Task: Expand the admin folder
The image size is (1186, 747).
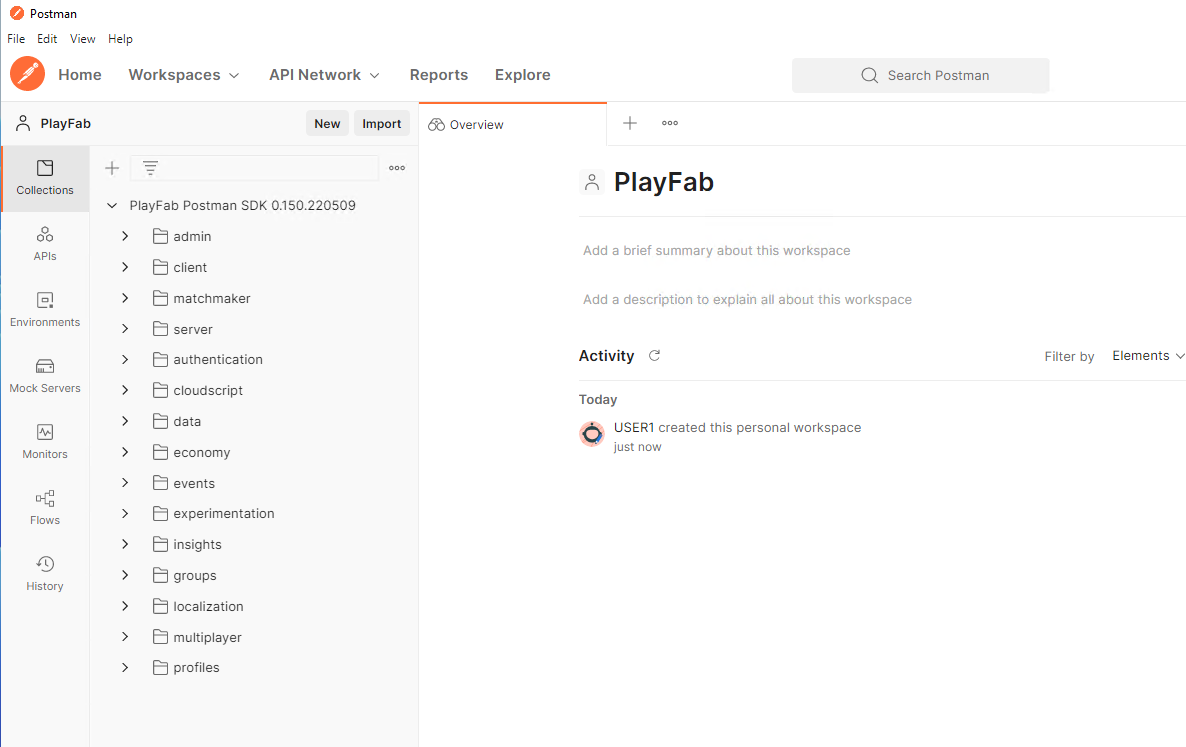Action: click(125, 236)
